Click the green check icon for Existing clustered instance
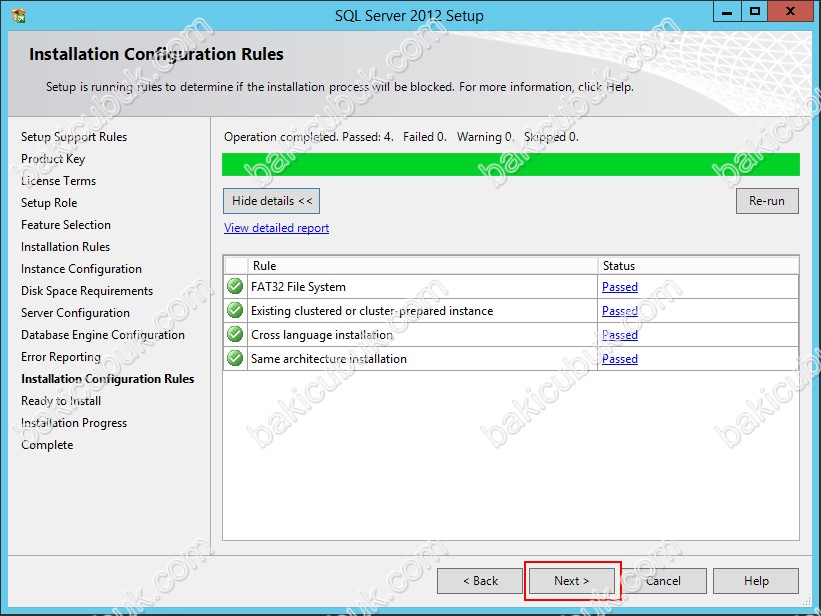Viewport: 821px width, 616px height. (235, 311)
